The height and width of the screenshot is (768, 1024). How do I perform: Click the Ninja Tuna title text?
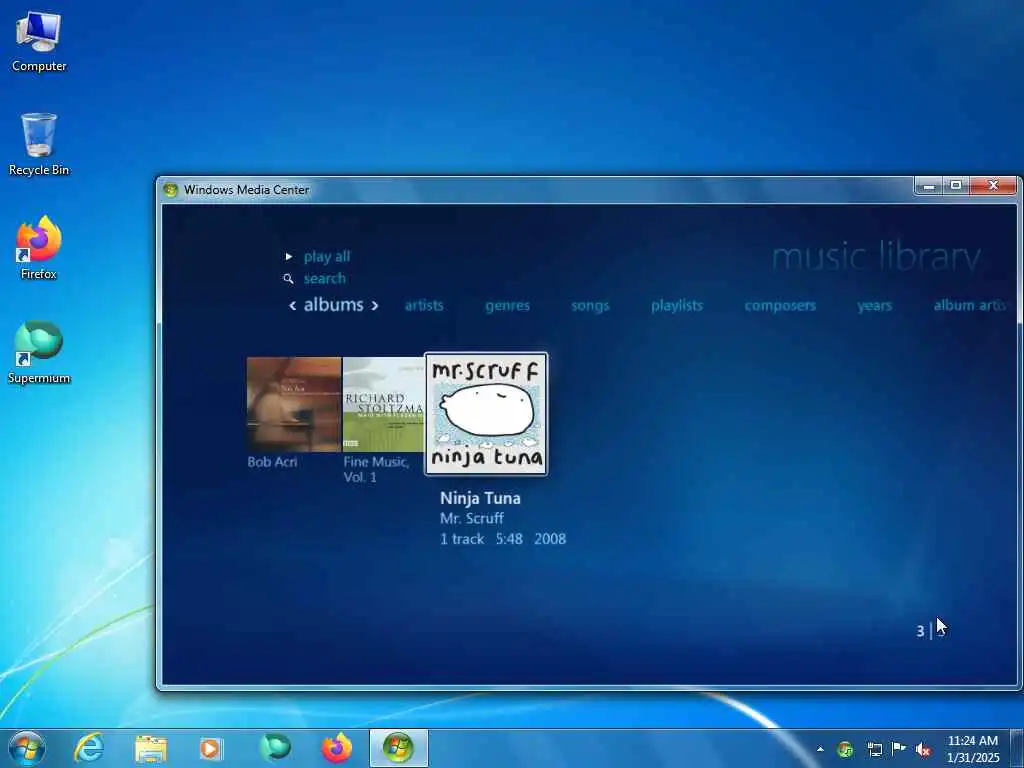[x=480, y=498]
